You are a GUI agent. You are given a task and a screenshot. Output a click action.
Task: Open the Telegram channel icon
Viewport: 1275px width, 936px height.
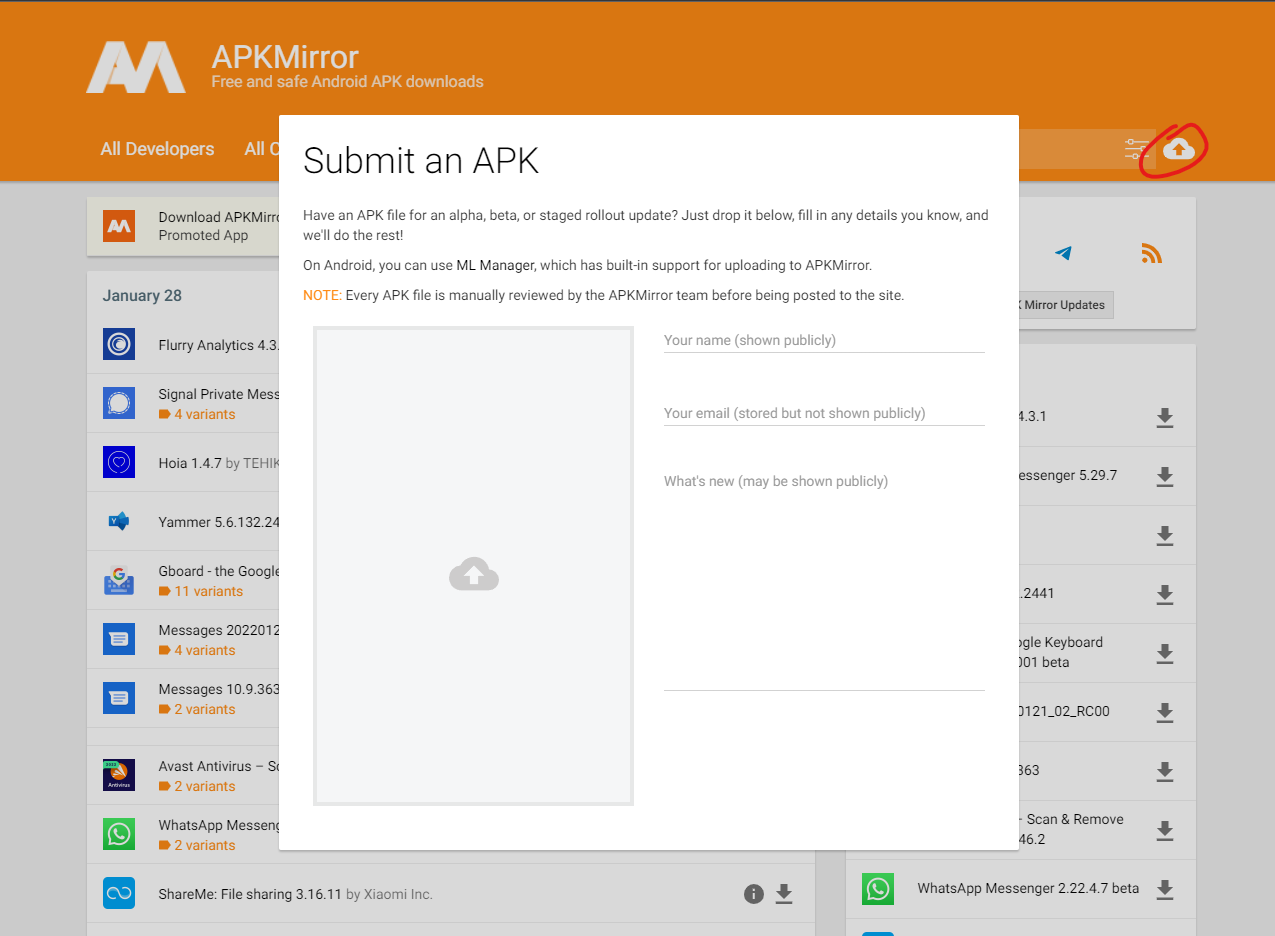click(x=1063, y=254)
